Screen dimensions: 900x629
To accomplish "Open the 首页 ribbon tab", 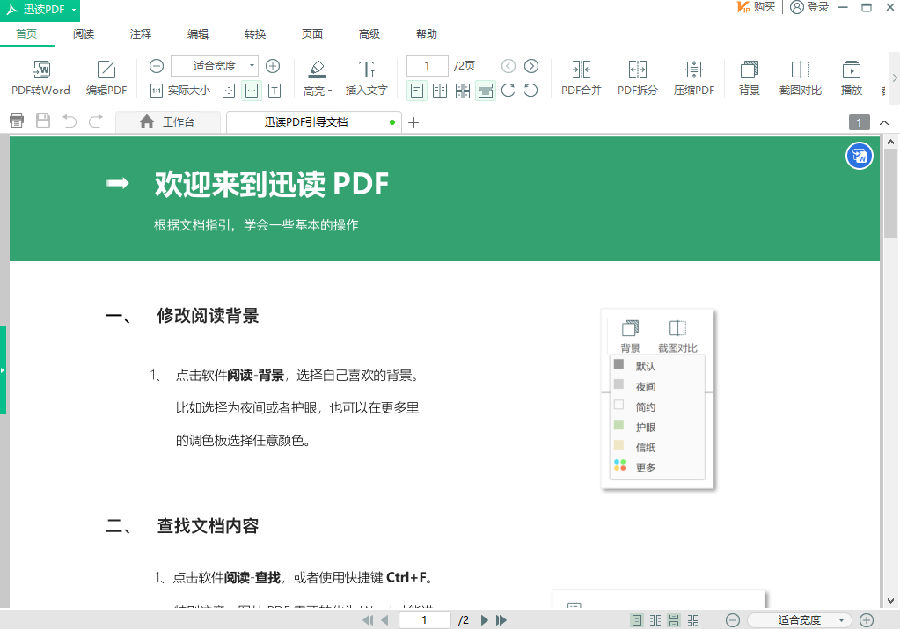I will [26, 34].
